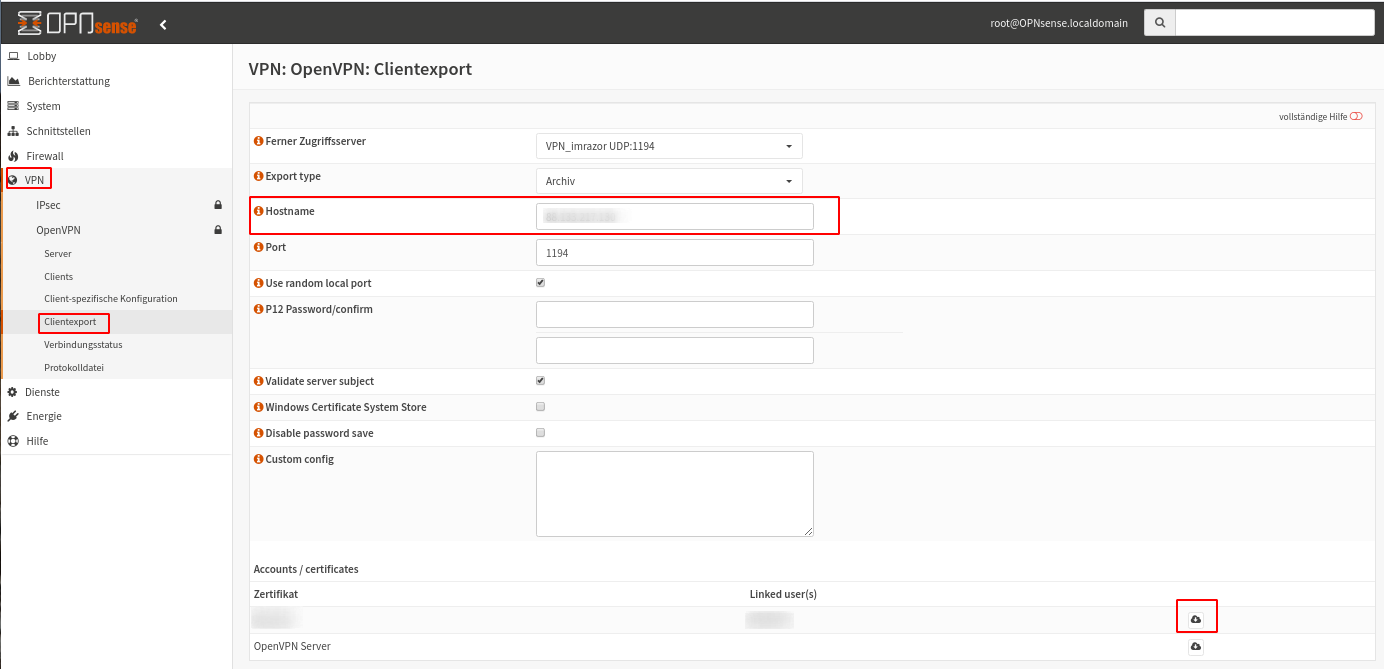This screenshot has width=1384, height=669.
Task: Click the info icon beside Export type
Action: (x=258, y=177)
